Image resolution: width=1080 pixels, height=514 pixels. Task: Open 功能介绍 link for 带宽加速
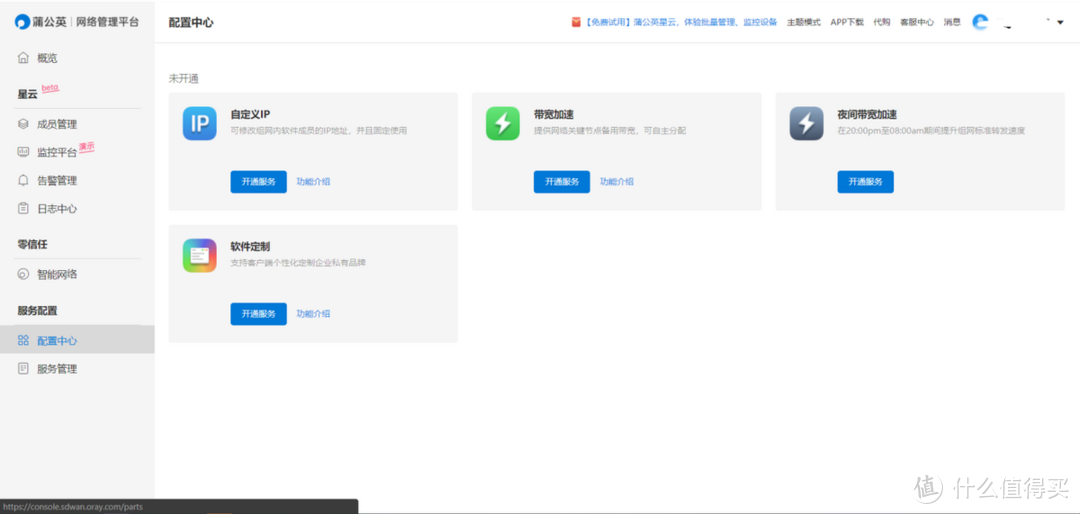(616, 182)
